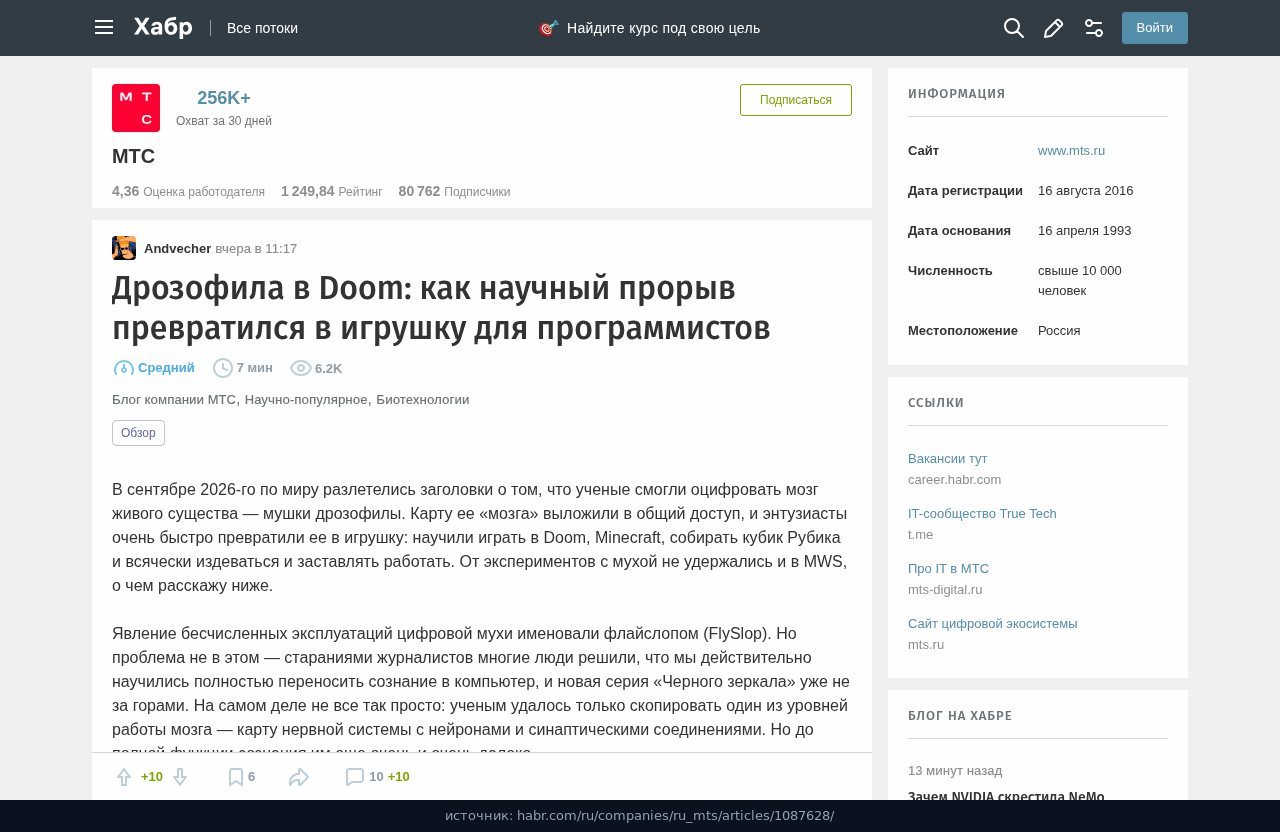
Task: Click the bookmarks count 6
Action: 251,777
